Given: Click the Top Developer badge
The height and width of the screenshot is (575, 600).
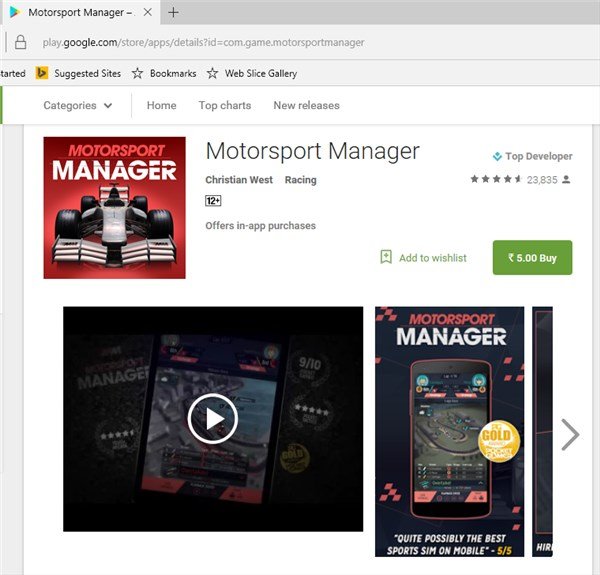Looking at the screenshot, I should 532,156.
